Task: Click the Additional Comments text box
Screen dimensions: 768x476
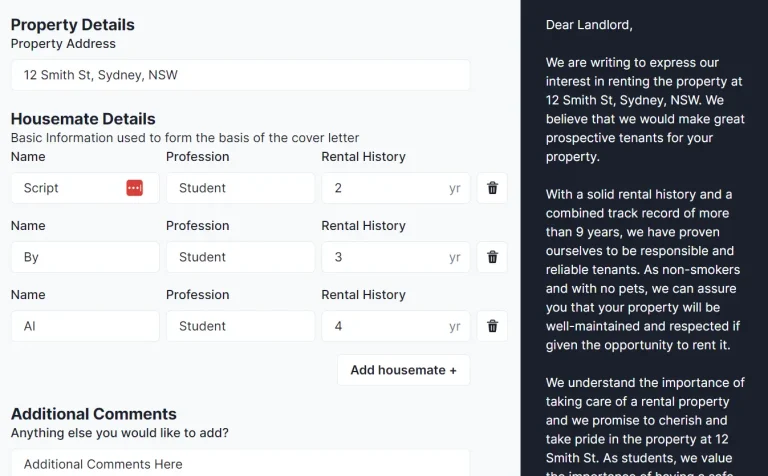Action: [240, 464]
